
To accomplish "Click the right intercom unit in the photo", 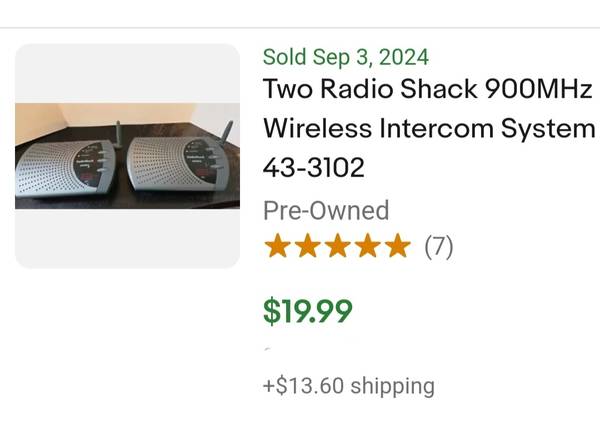I will 178,165.
